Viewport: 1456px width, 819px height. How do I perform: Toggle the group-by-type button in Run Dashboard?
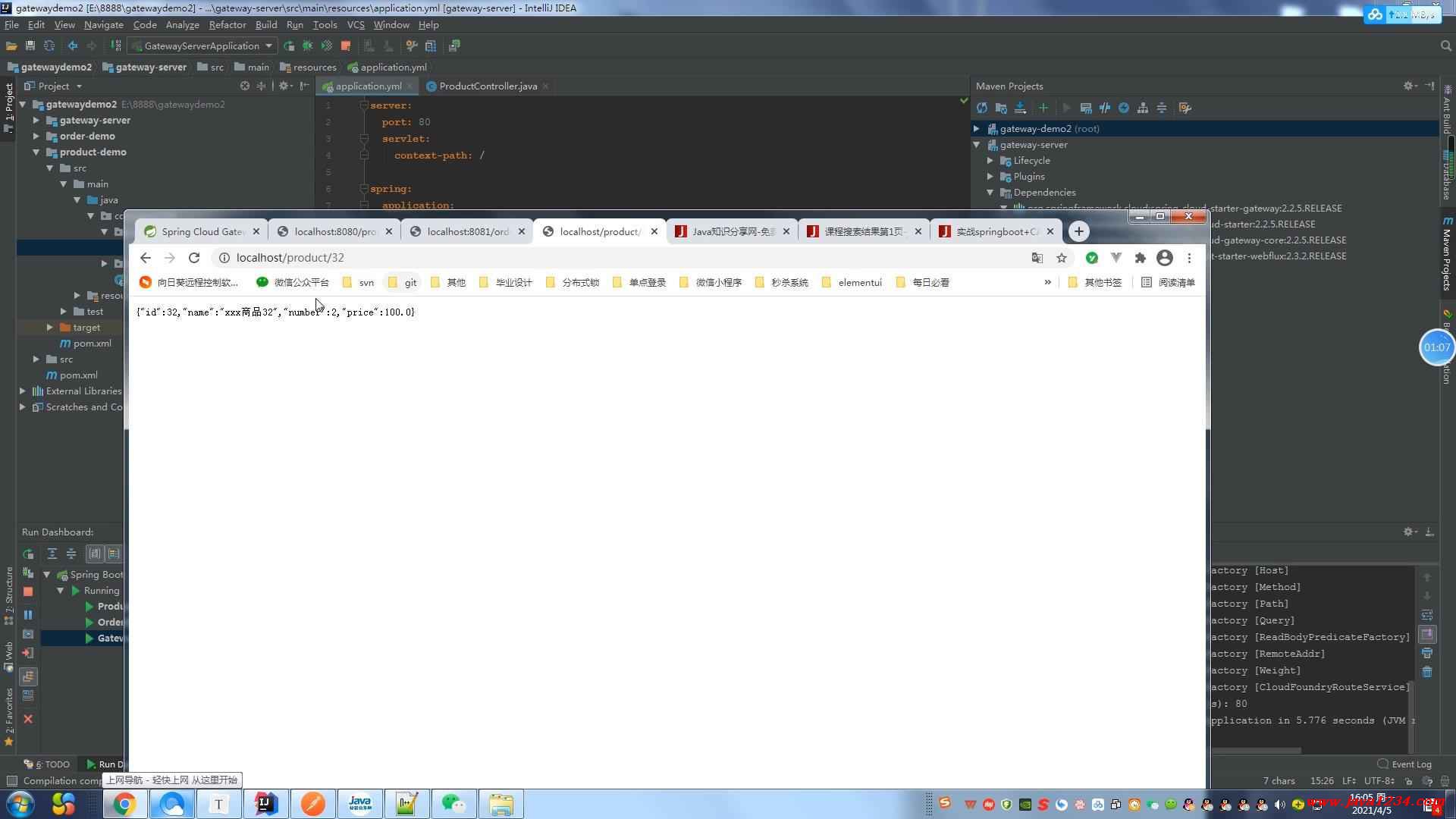pyautogui.click(x=94, y=554)
